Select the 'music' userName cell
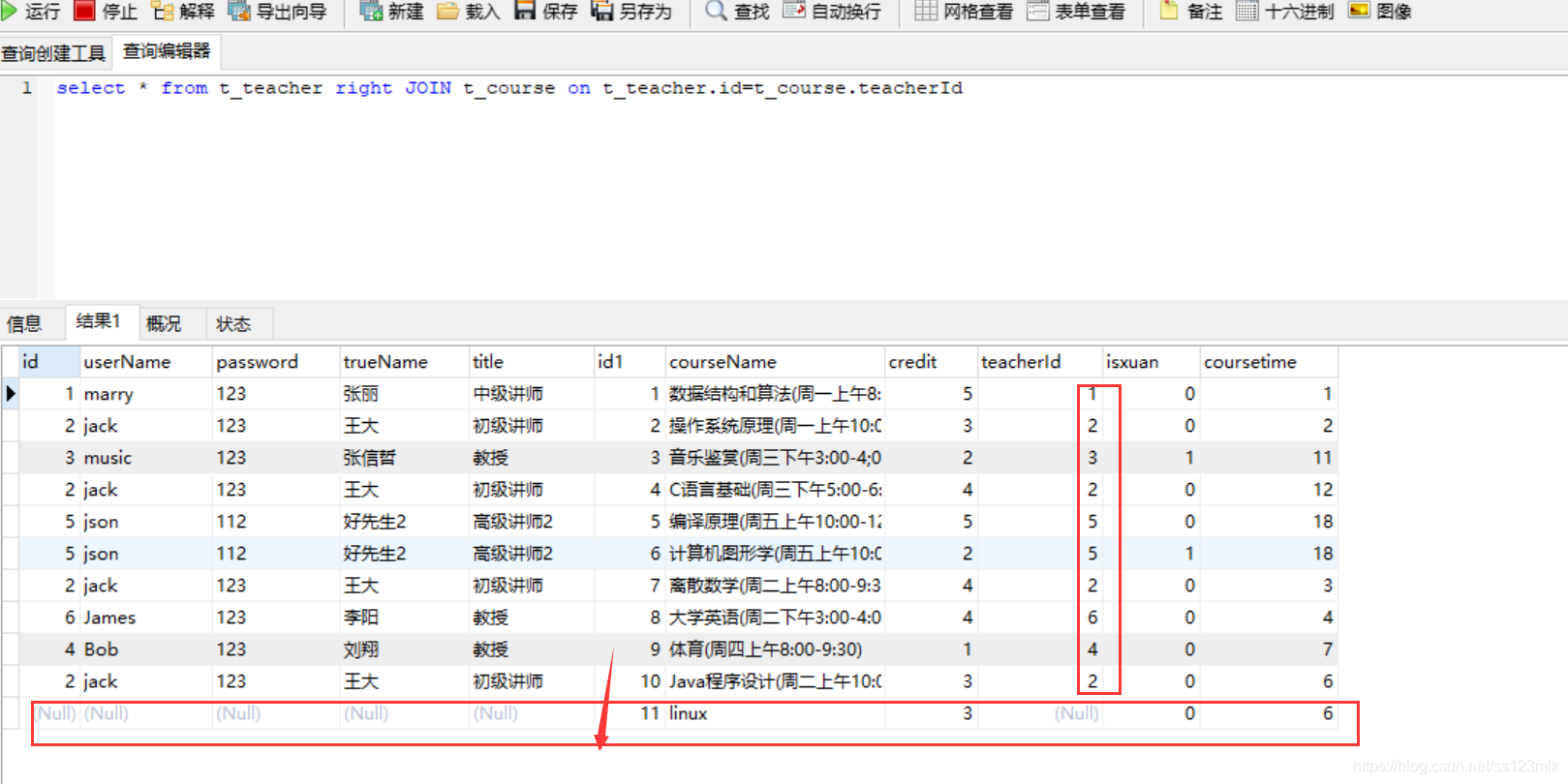The height and width of the screenshot is (784, 1568). click(x=145, y=458)
